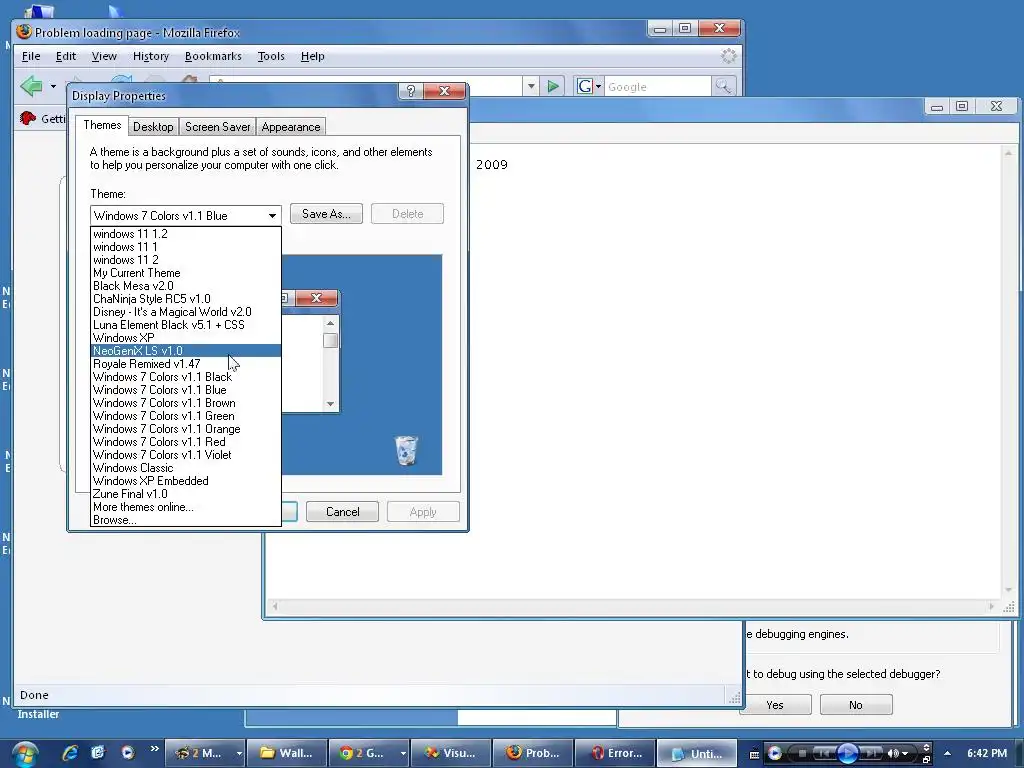This screenshot has height=768, width=1024.
Task: Open the Wall... folder taskbar button
Action: point(286,753)
